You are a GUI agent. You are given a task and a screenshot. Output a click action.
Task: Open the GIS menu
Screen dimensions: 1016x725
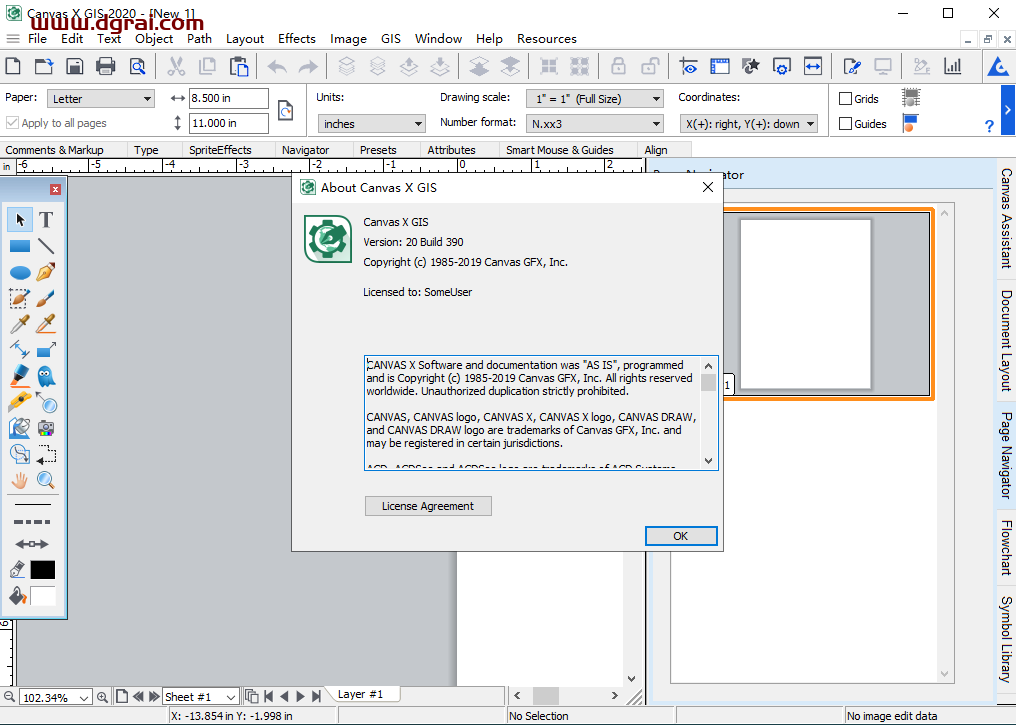391,39
